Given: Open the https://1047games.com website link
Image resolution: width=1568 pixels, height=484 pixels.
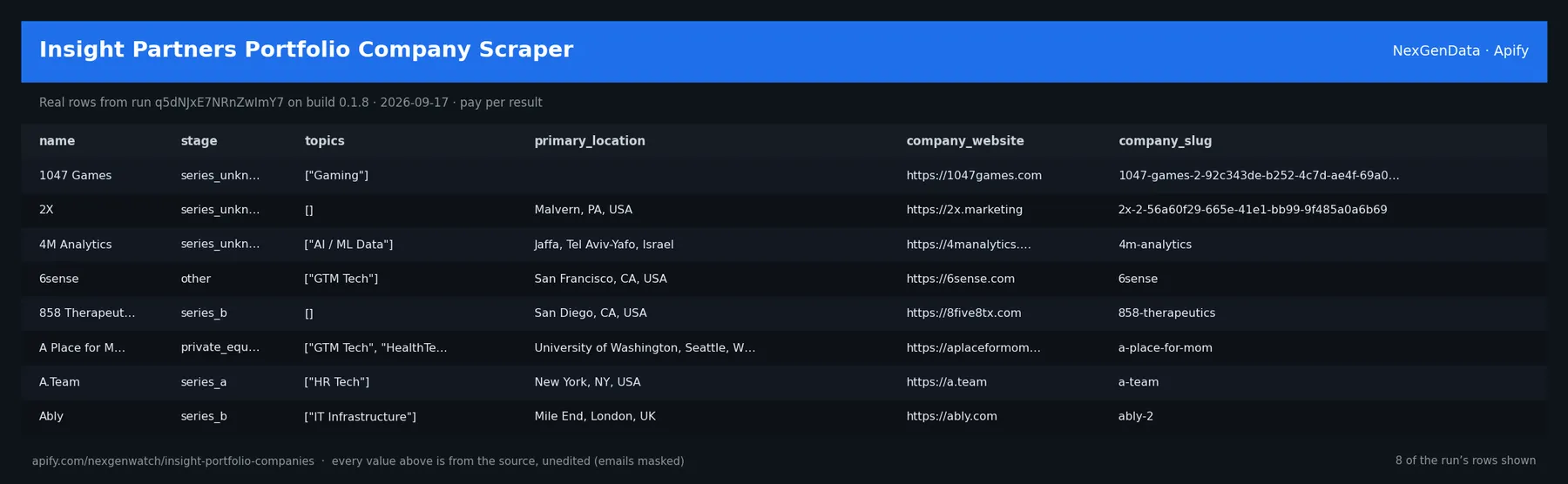Looking at the screenshot, I should [974, 176].
